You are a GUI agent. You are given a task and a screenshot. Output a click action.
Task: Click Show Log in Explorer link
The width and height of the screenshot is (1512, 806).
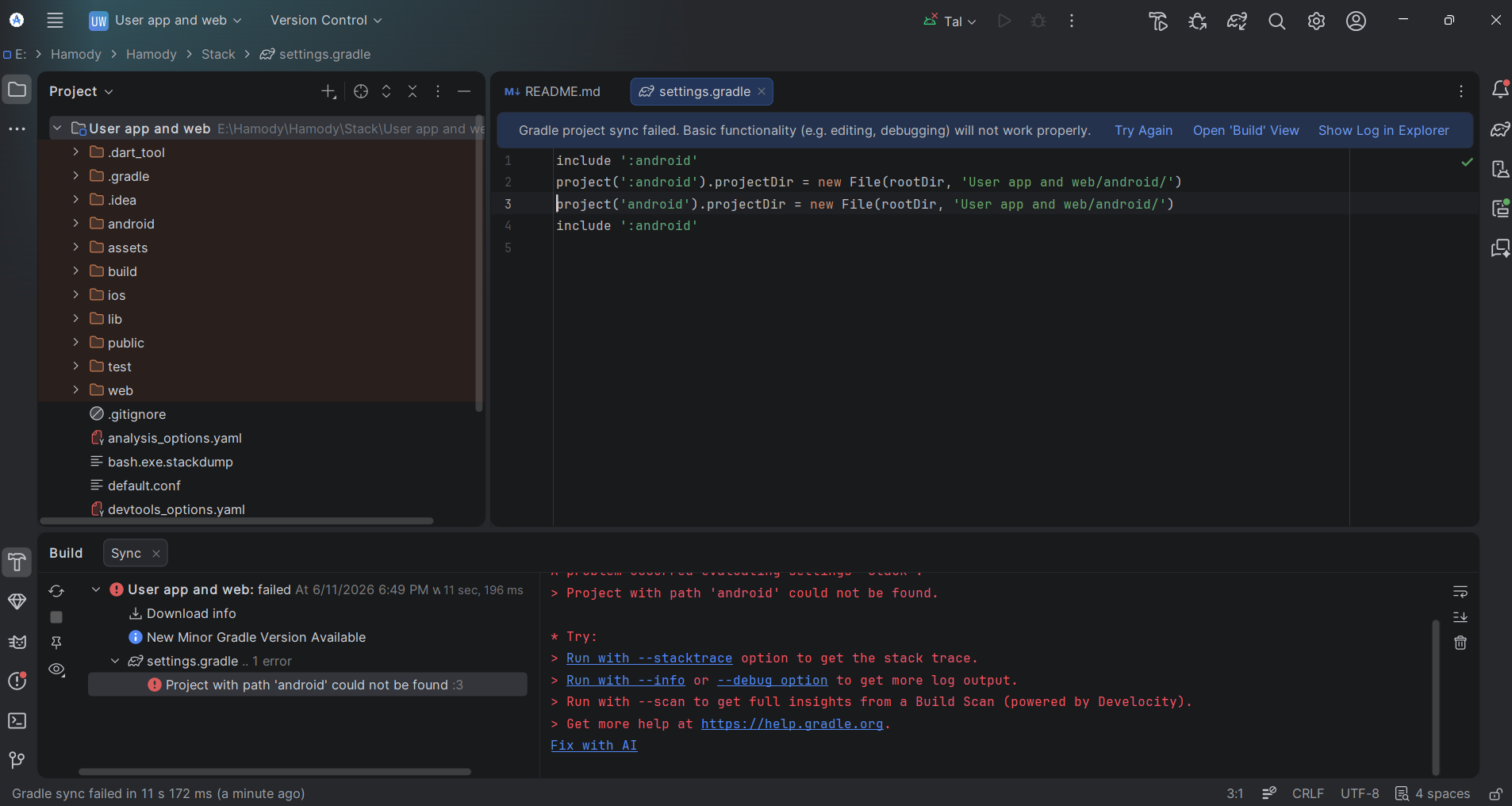point(1383,130)
